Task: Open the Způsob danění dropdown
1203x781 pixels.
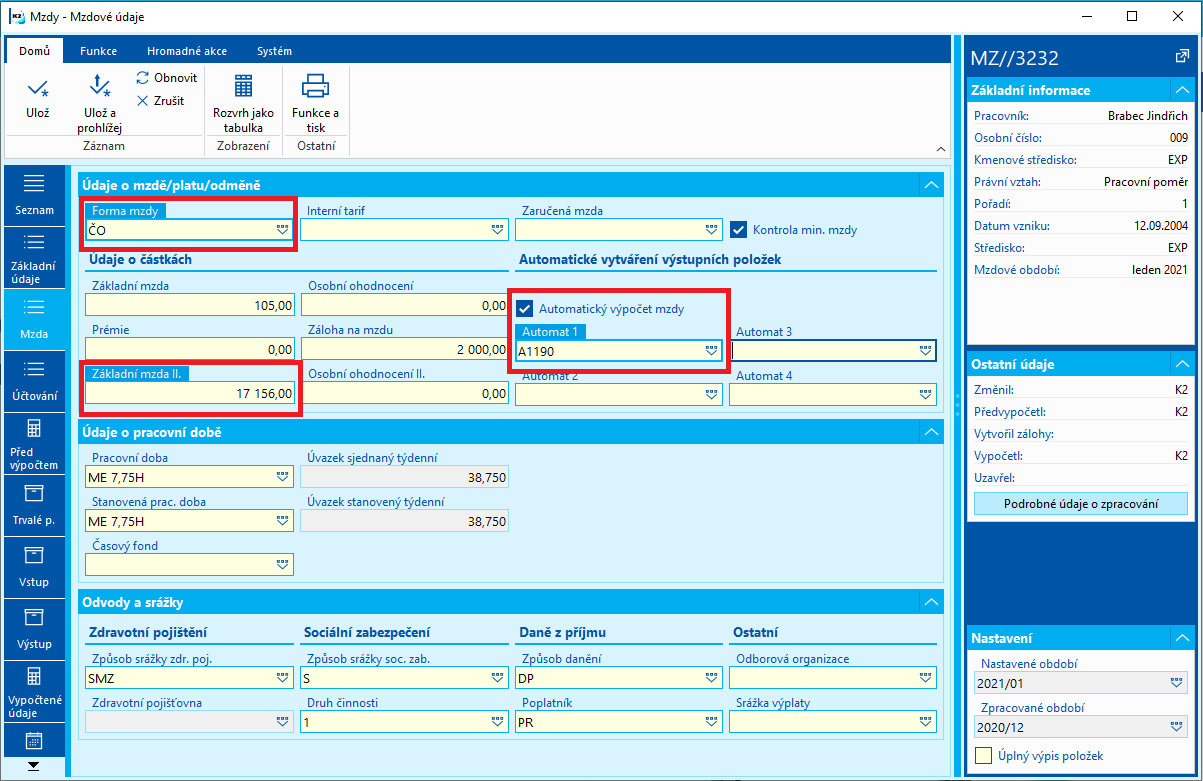Action: (x=712, y=678)
